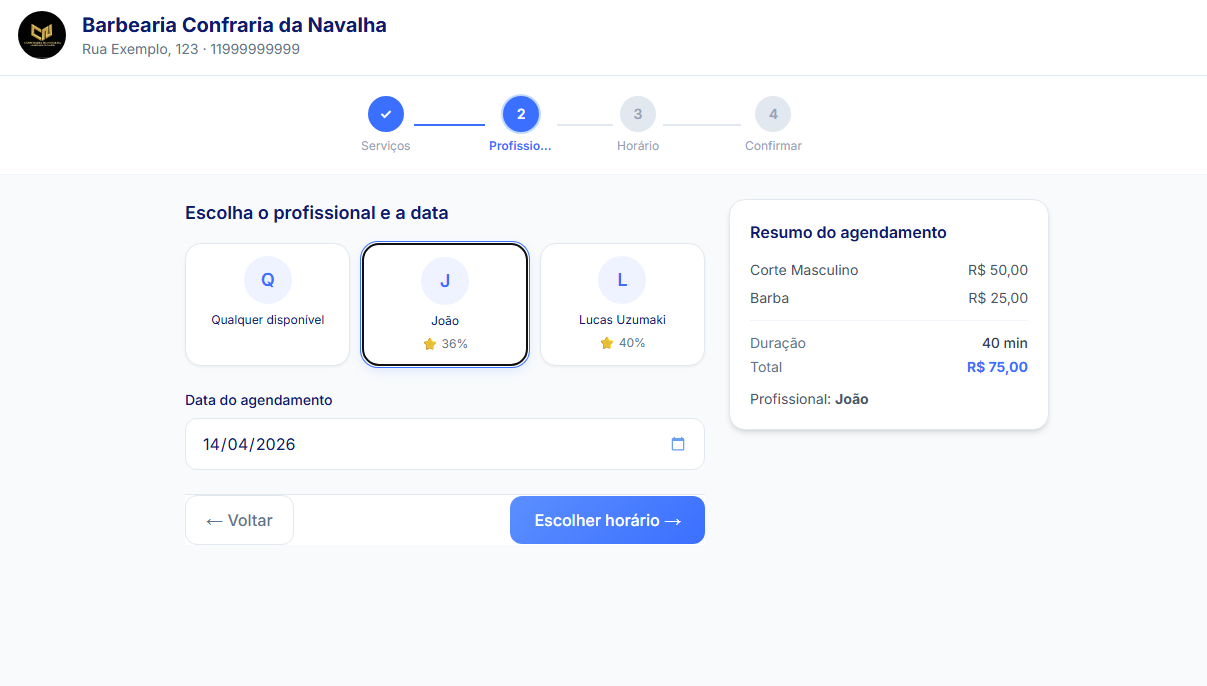Click the Voltar button
The height and width of the screenshot is (686, 1207).
coord(239,520)
